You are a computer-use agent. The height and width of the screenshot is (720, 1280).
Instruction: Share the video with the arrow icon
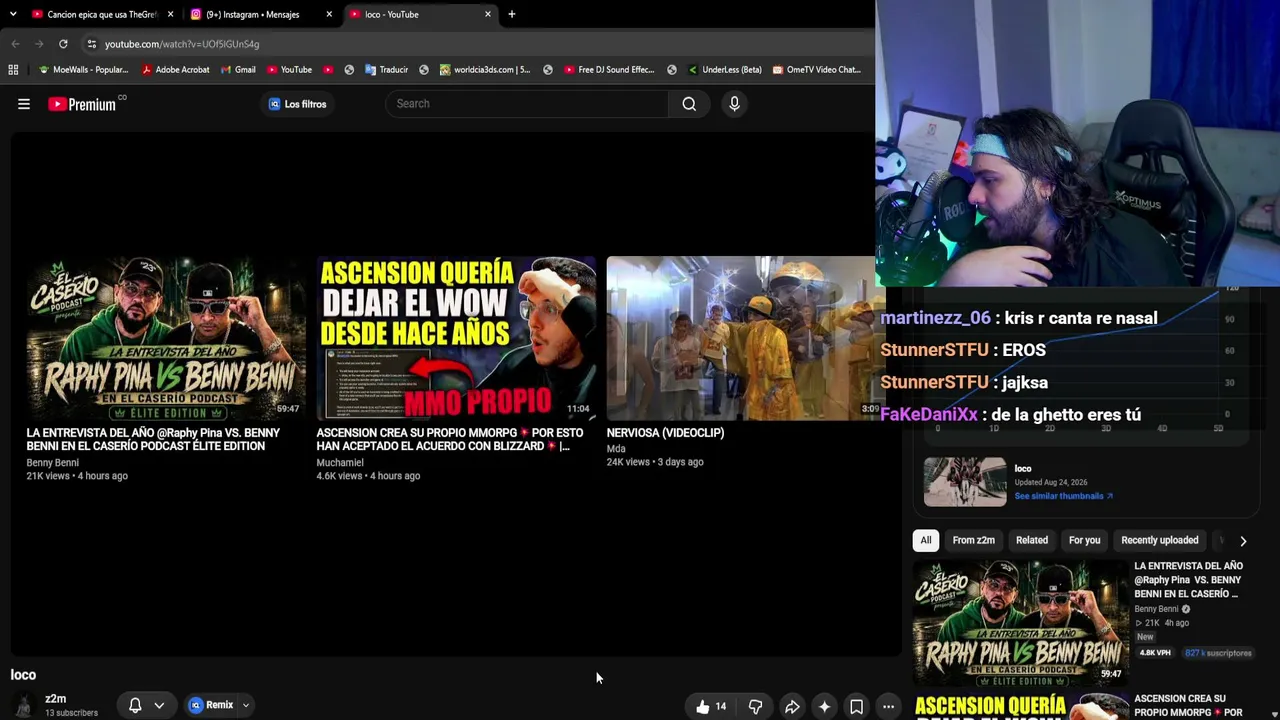tap(792, 707)
